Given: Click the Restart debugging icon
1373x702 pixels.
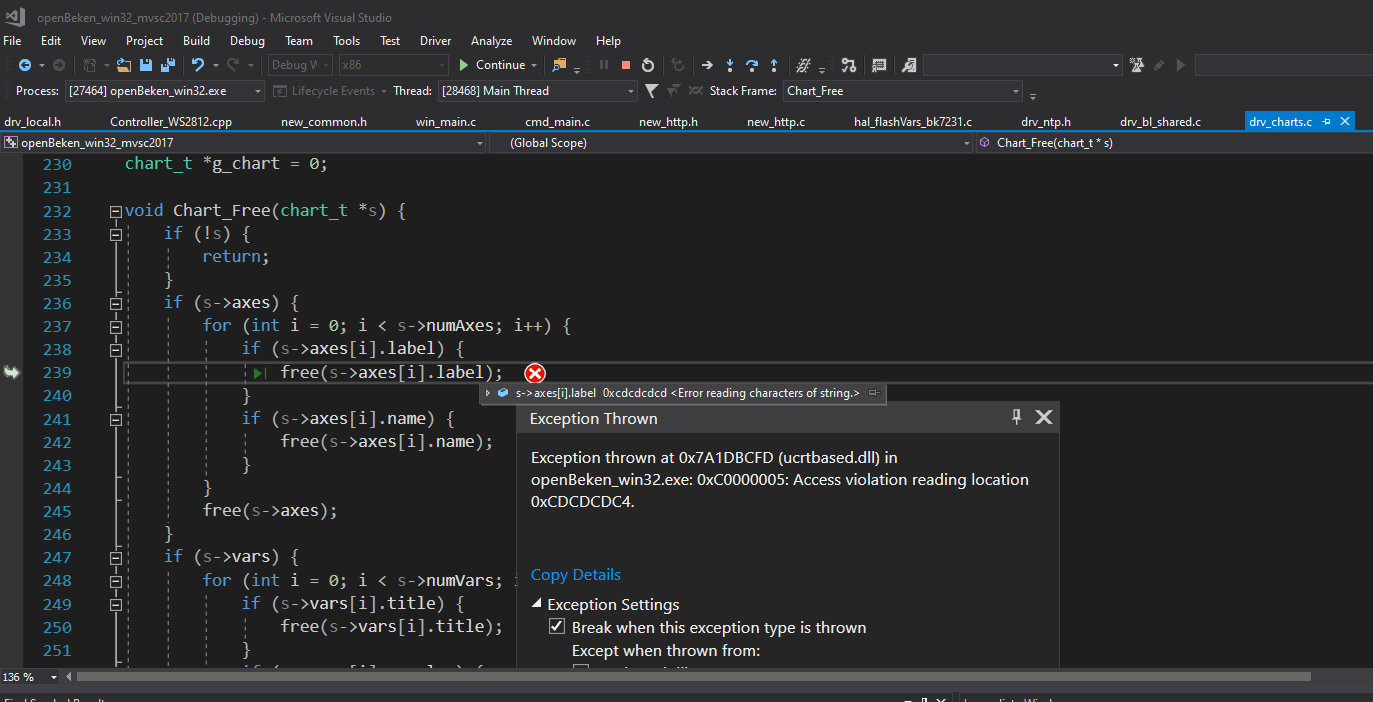Looking at the screenshot, I should 648,65.
